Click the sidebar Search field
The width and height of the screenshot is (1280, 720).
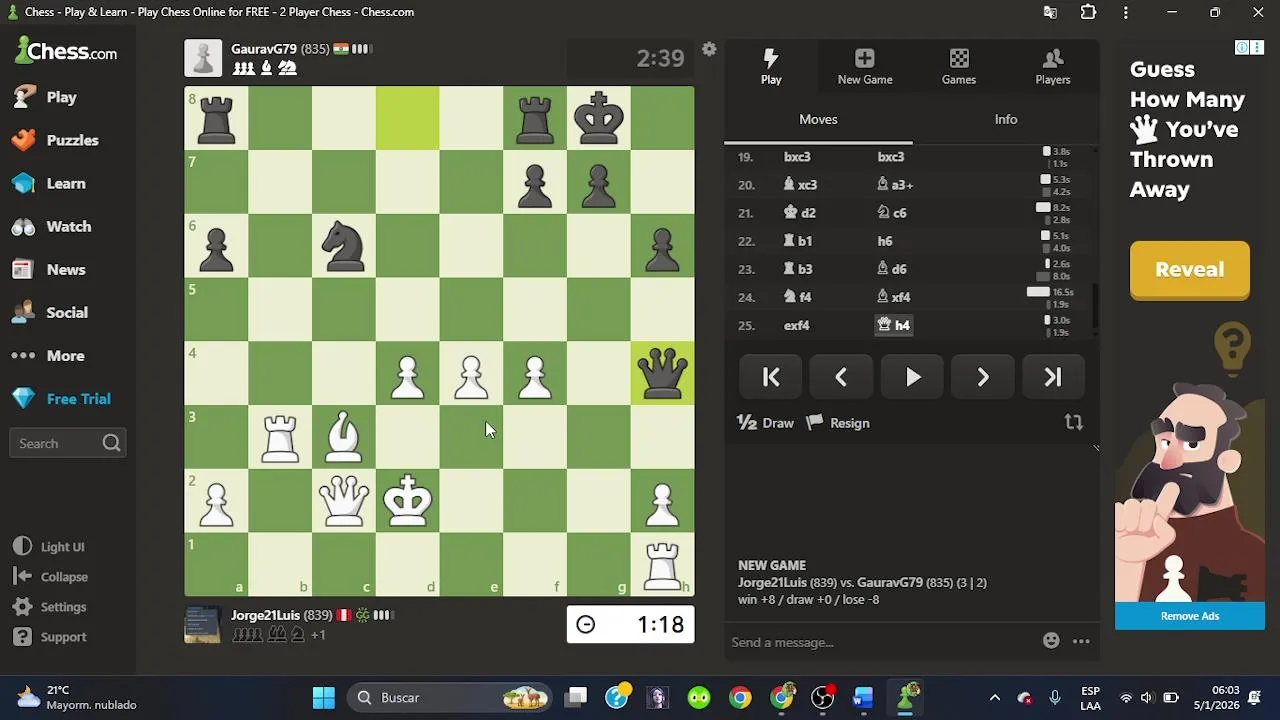(67, 443)
